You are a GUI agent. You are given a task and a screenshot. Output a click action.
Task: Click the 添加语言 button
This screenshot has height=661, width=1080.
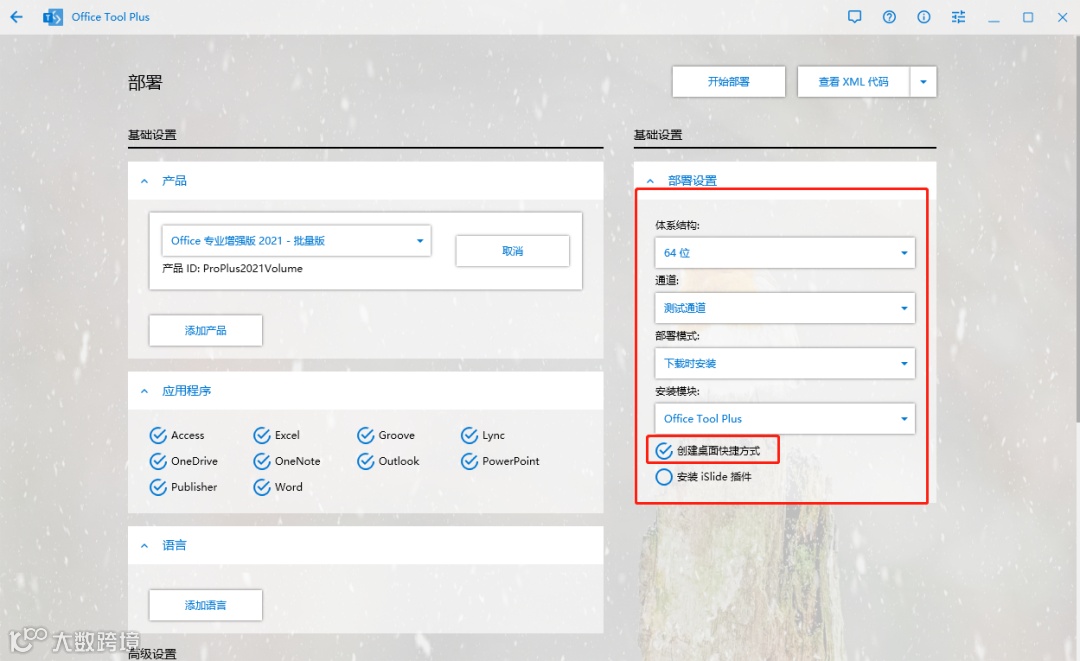tap(205, 605)
